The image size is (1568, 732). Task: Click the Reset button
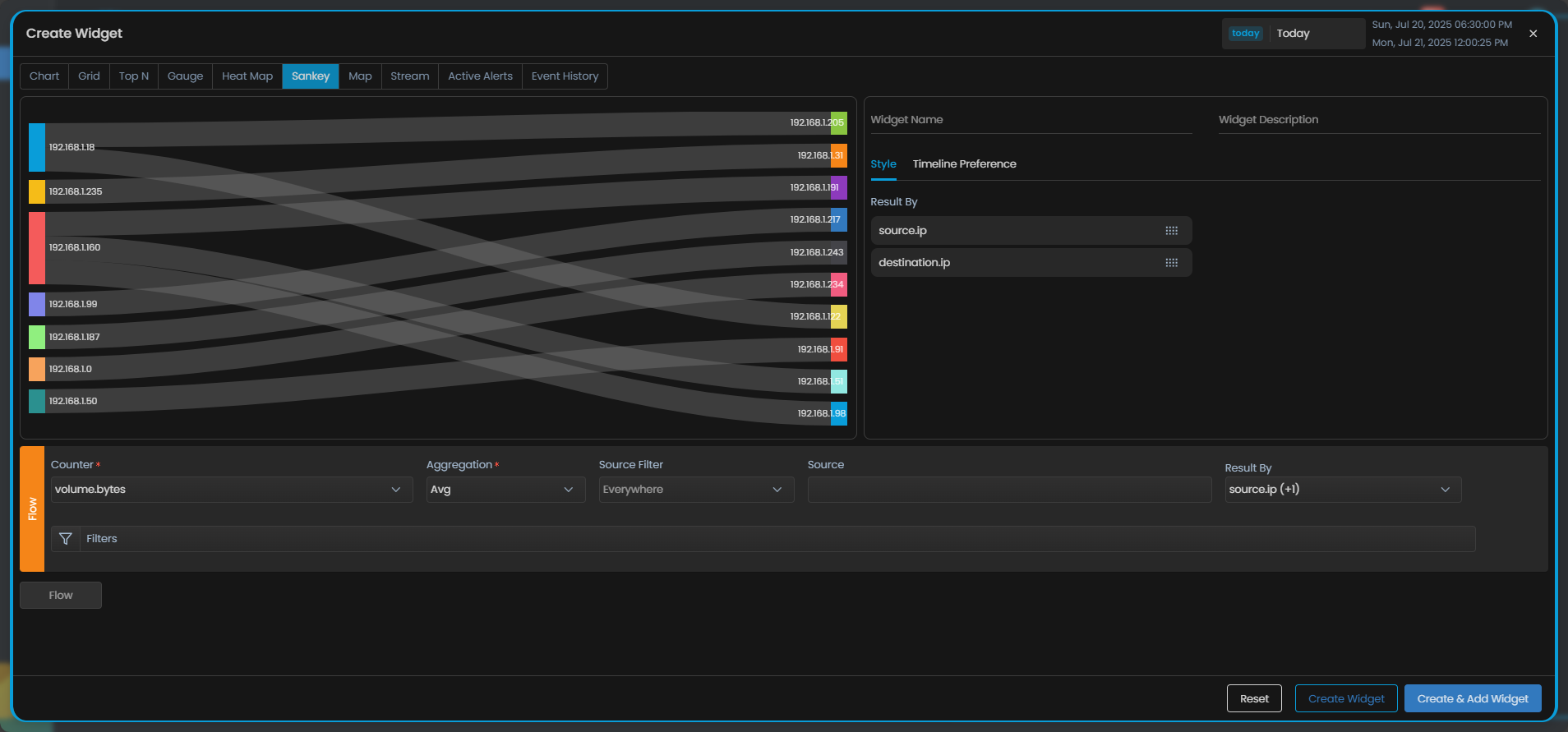coord(1254,698)
